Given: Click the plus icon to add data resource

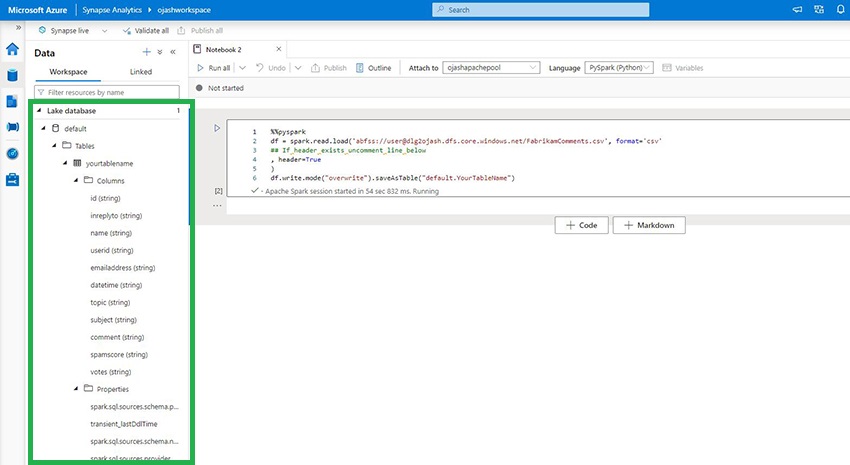Looking at the screenshot, I should pos(146,51).
